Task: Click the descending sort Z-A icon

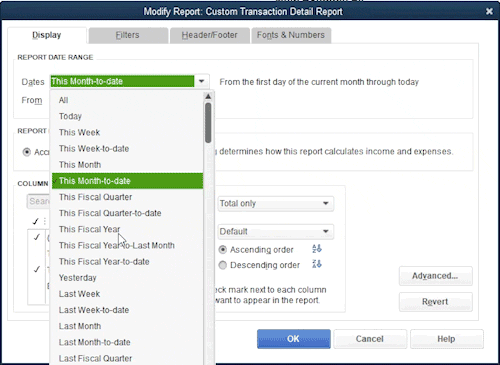Action: [x=317, y=264]
